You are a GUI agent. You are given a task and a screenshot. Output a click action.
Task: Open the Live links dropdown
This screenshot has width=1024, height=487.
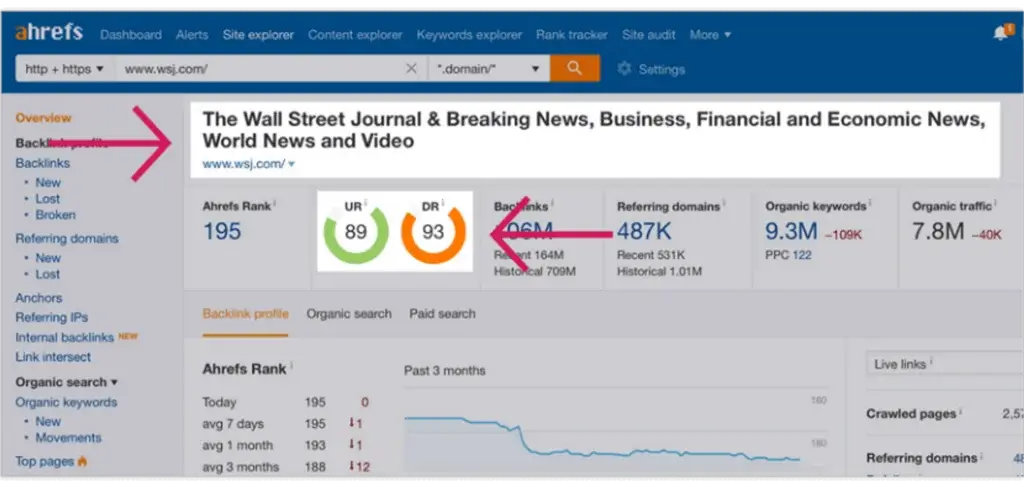(x=944, y=364)
